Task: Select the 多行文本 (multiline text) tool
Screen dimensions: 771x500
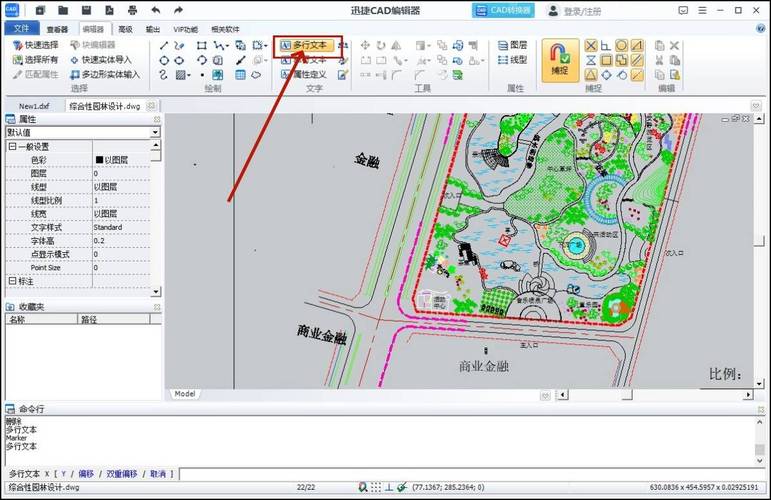Action: click(x=308, y=45)
